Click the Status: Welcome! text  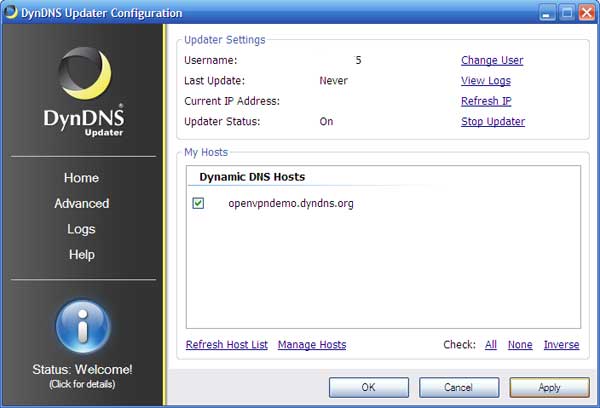[82, 369]
